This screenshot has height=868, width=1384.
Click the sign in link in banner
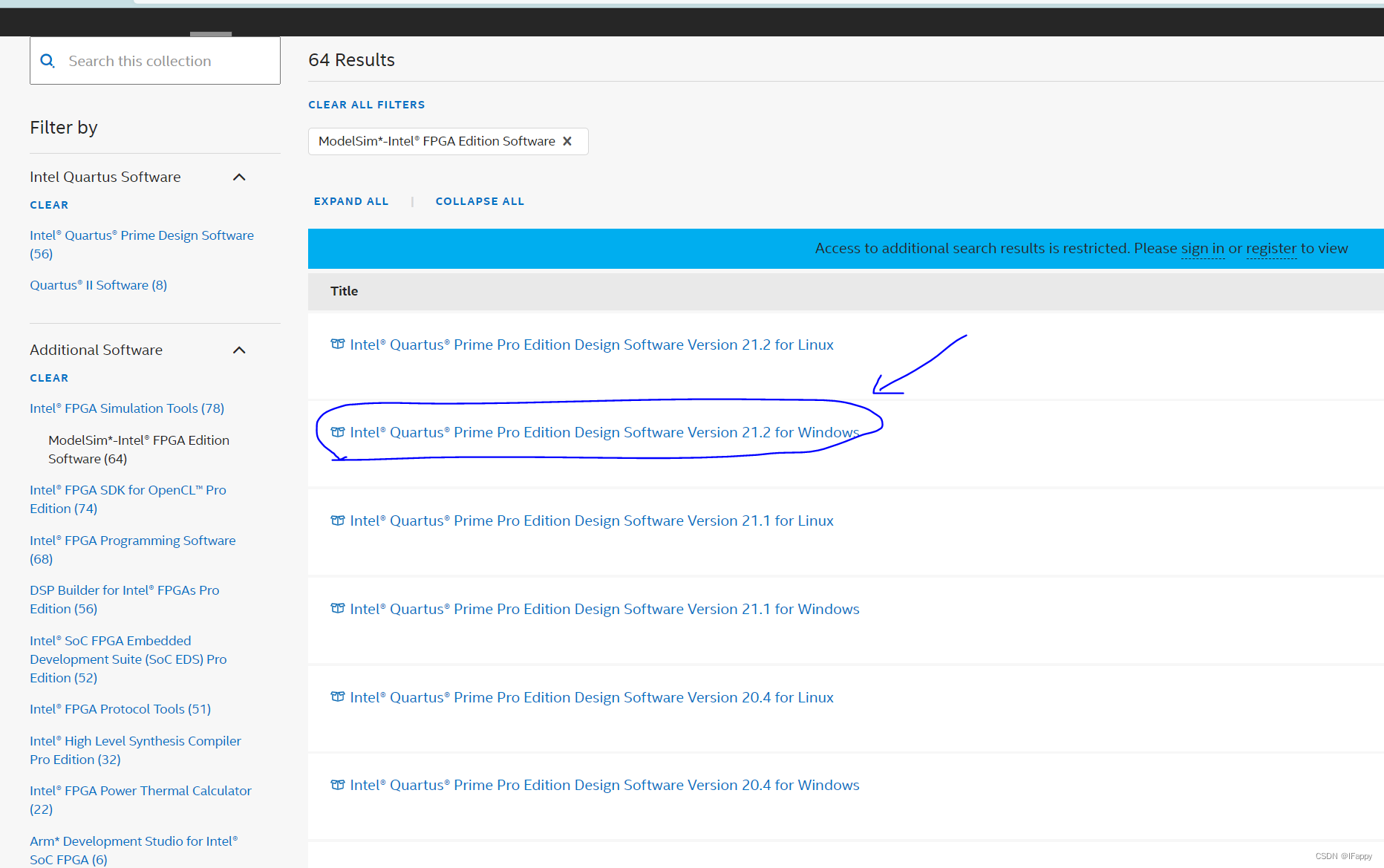click(x=1202, y=249)
